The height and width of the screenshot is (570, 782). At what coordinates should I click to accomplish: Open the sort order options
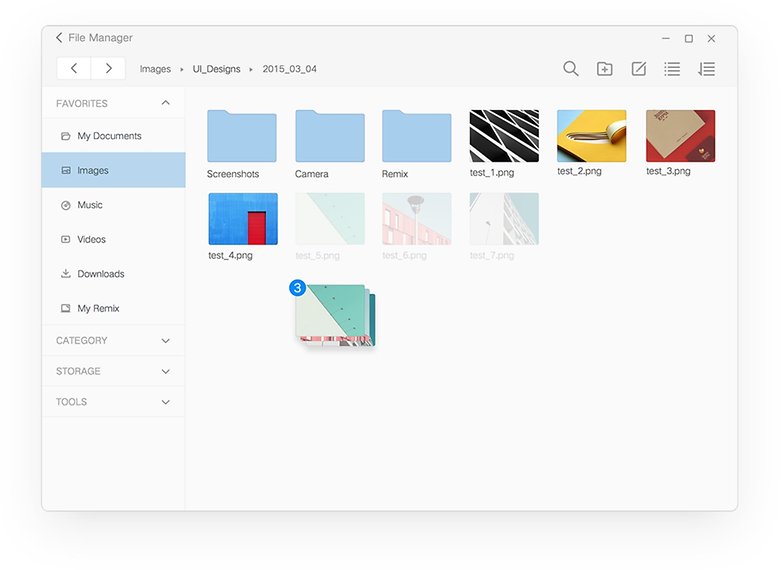(x=707, y=69)
